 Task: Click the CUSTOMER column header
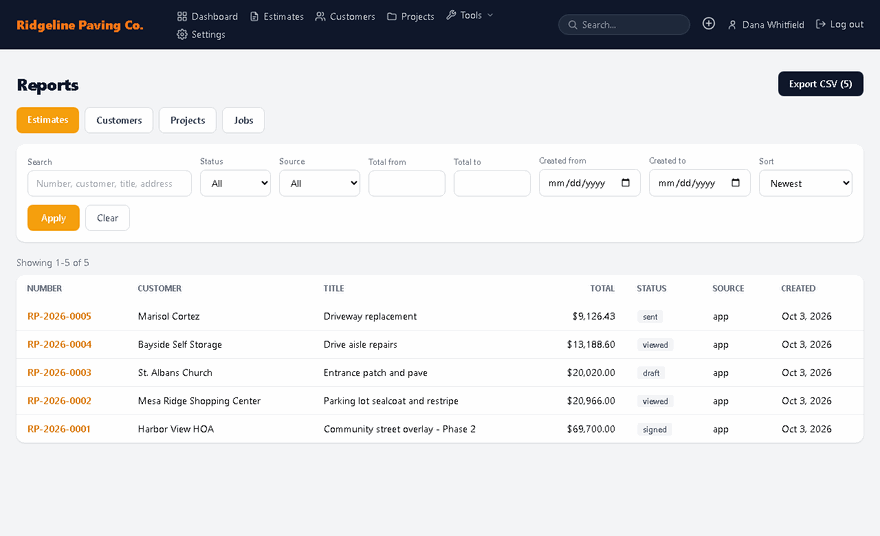pyautogui.click(x=159, y=288)
